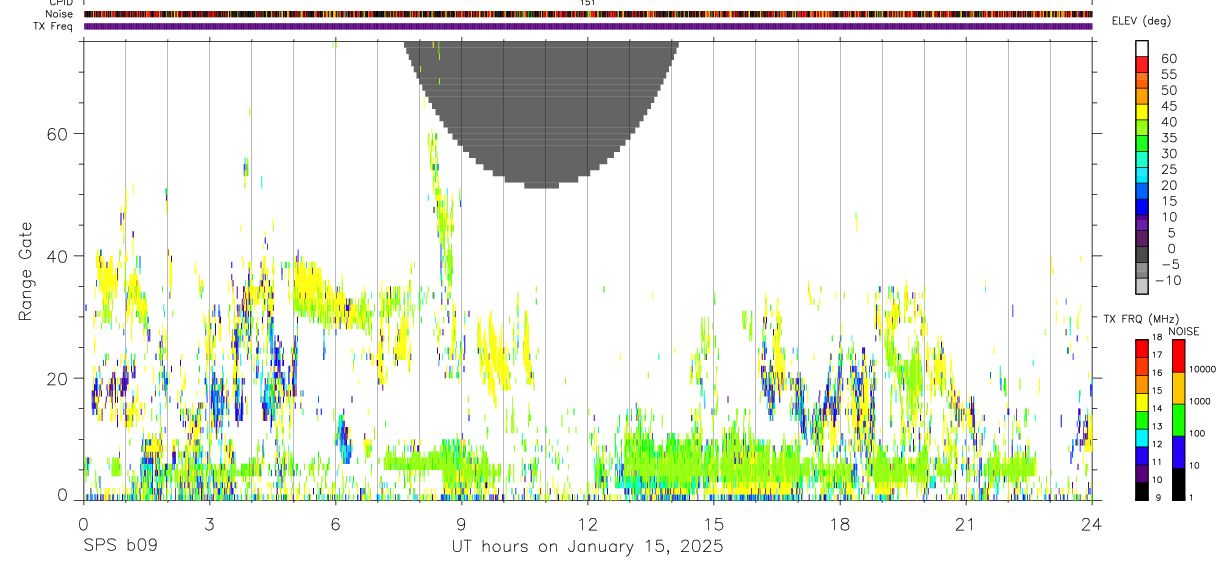Click the cyan segment of TX FRQ bar
The image size is (1228, 567).
click(1142, 437)
